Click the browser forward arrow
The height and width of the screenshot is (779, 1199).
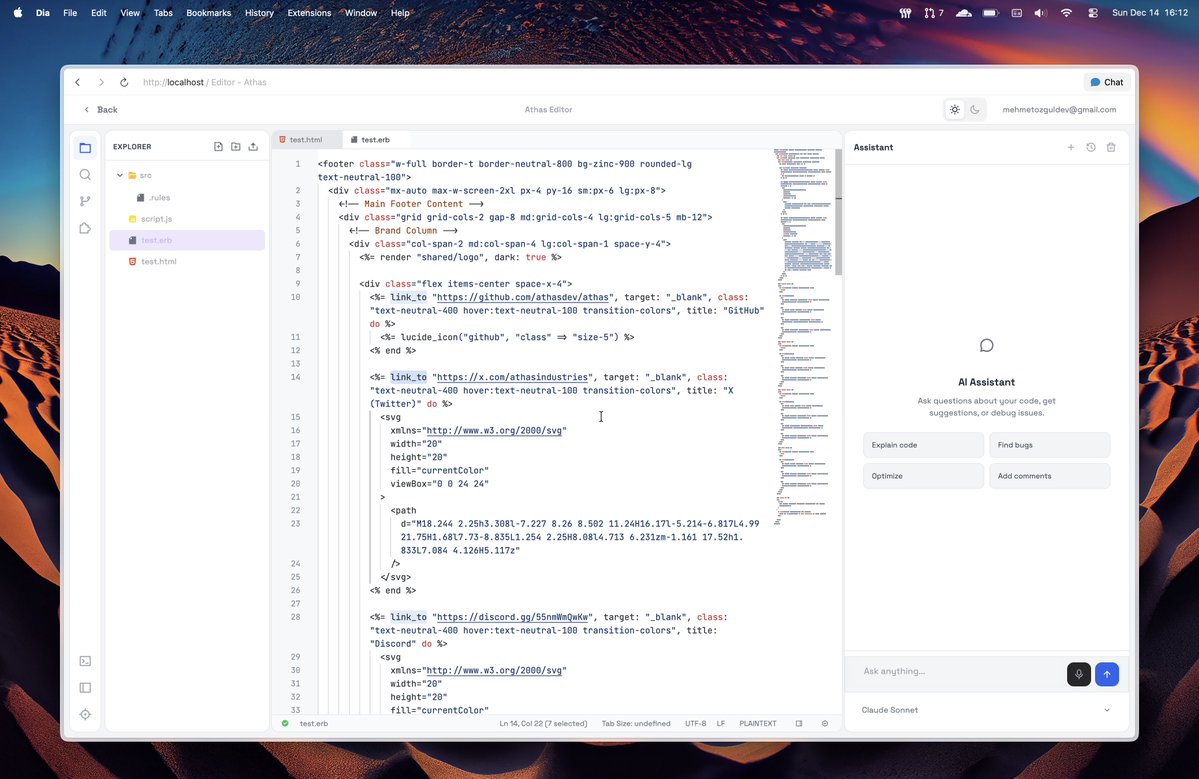point(100,82)
